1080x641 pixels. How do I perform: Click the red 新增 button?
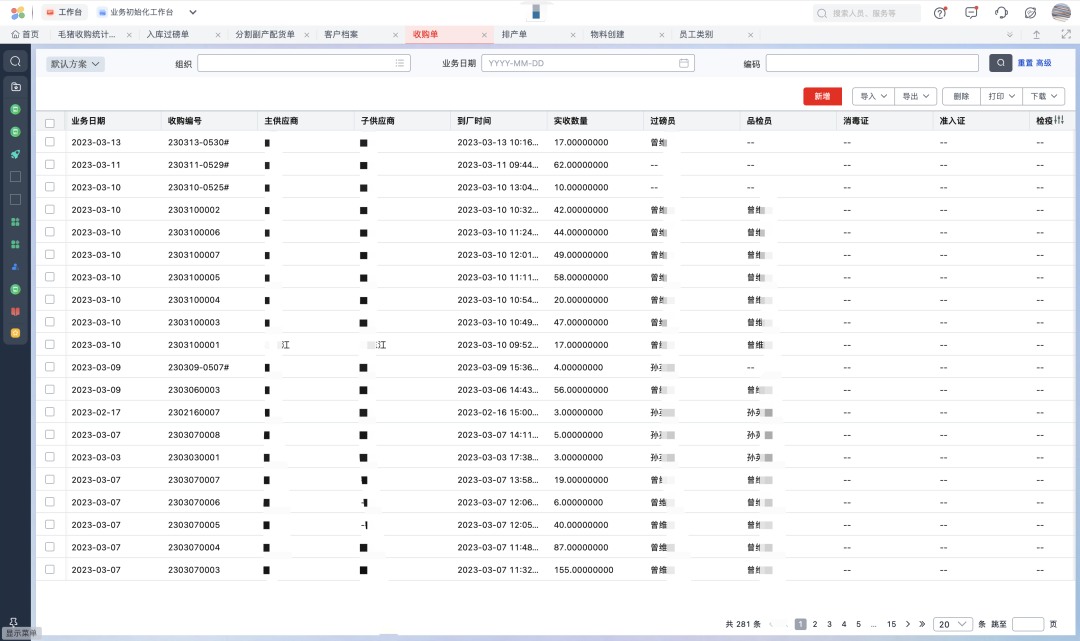[x=822, y=96]
